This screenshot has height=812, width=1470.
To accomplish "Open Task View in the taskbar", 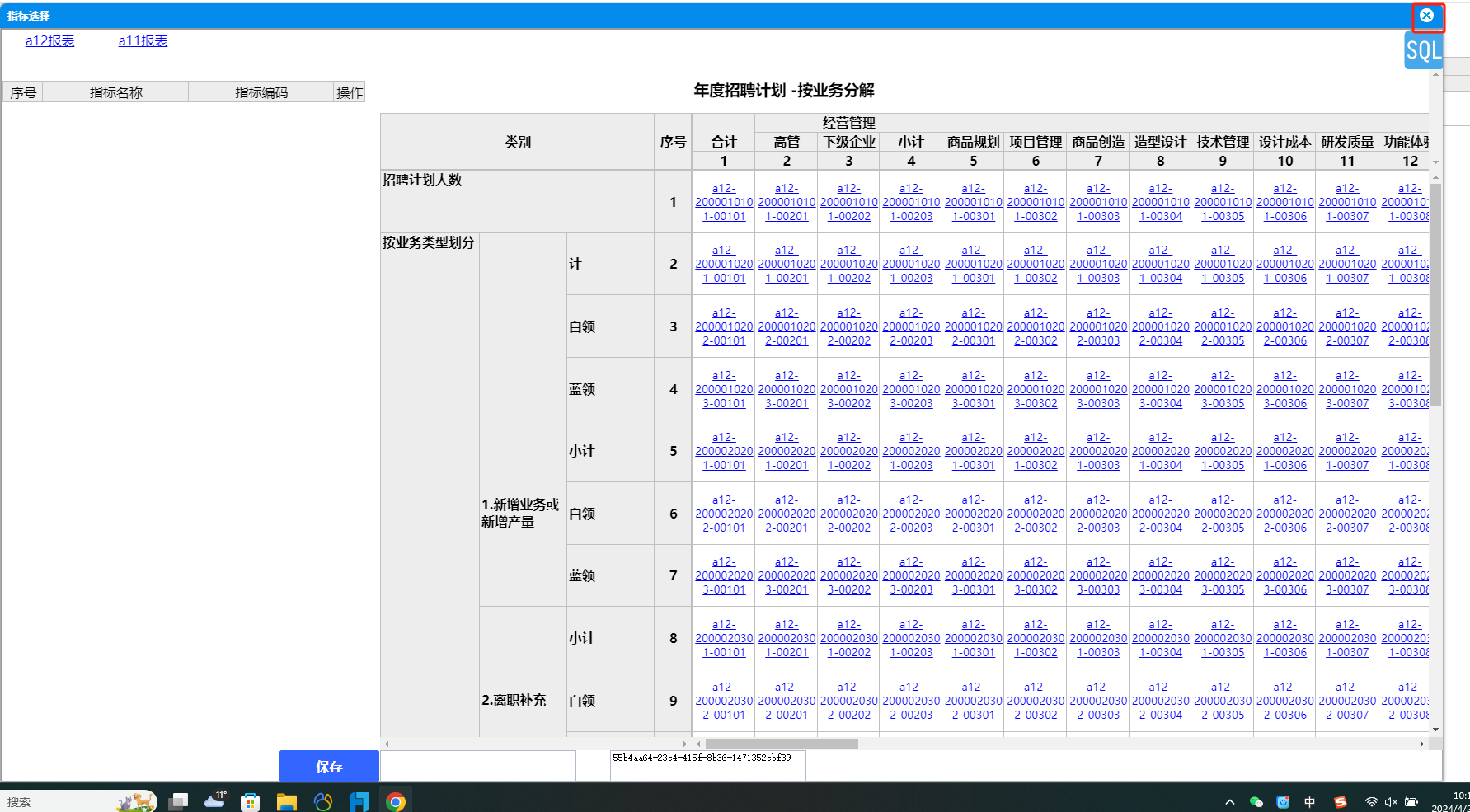I will point(178,801).
